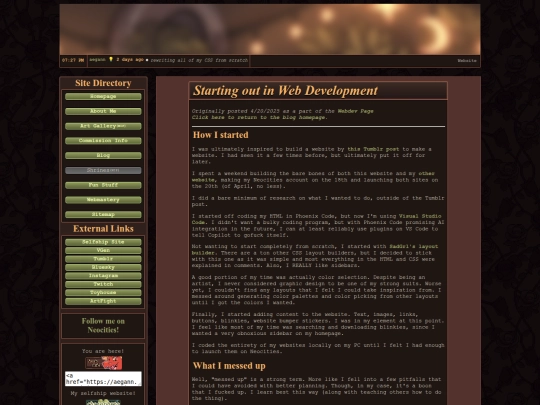Open the Webdev Page link
The height and width of the screenshot is (405, 540).
[x=355, y=111]
